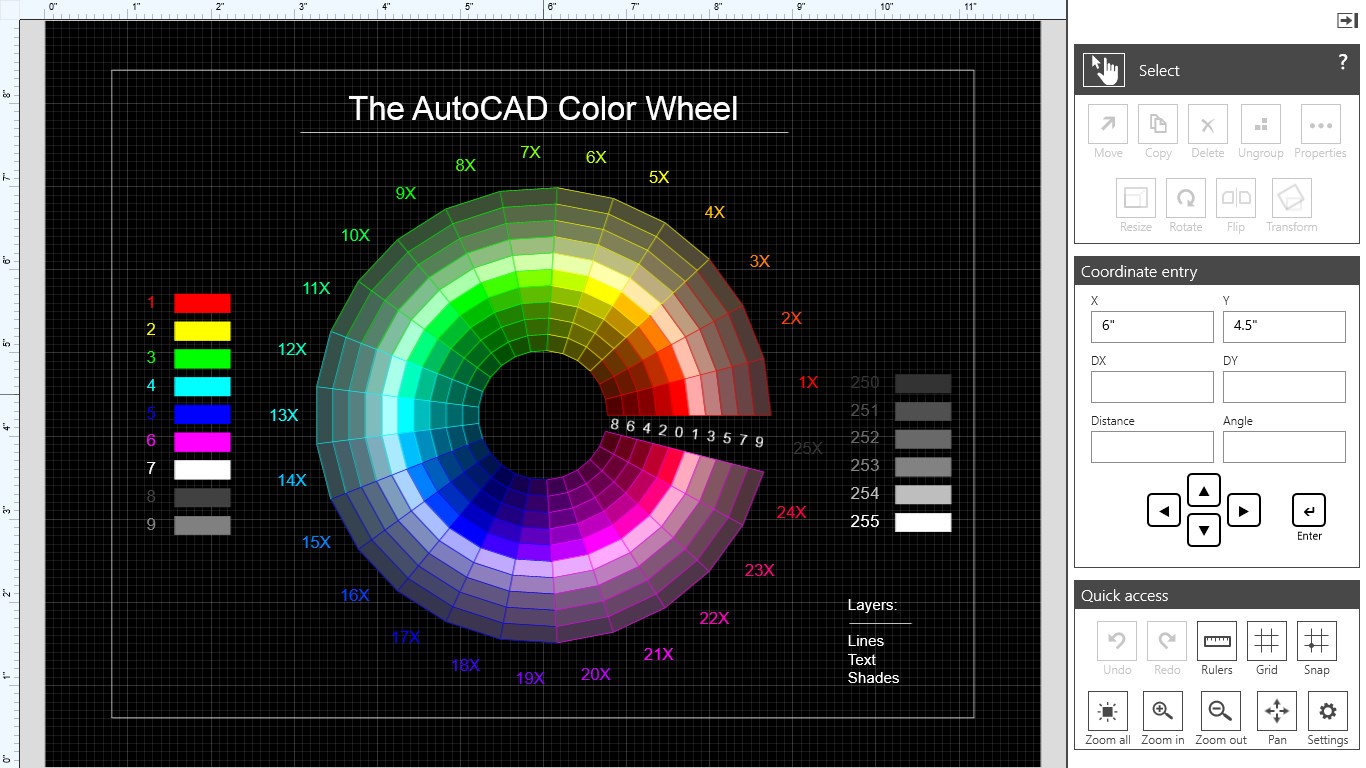Zoom in using the magnifier icon

(1162, 712)
